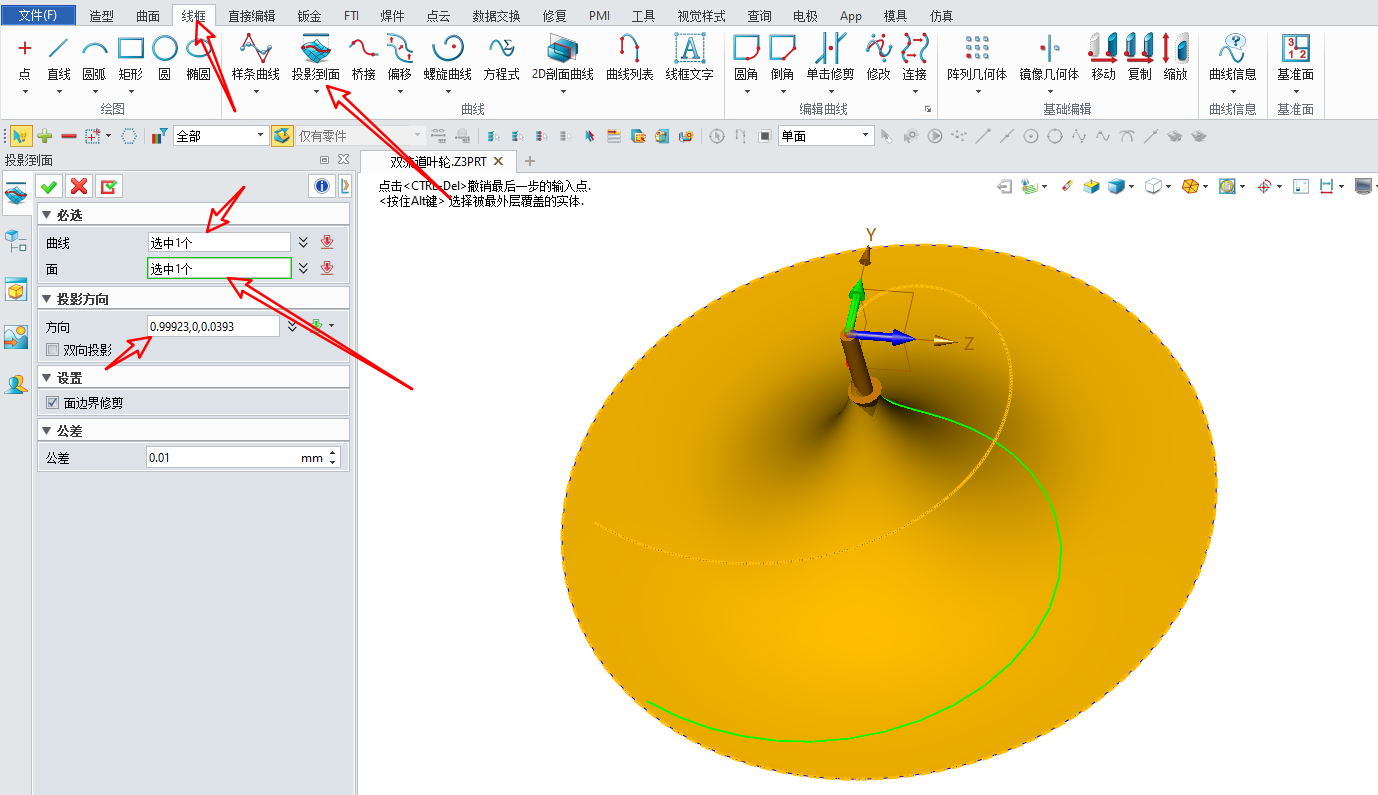The width and height of the screenshot is (1378, 795).
Task: Switch to the Surface (曲面) ribbon tab
Action: (148, 16)
